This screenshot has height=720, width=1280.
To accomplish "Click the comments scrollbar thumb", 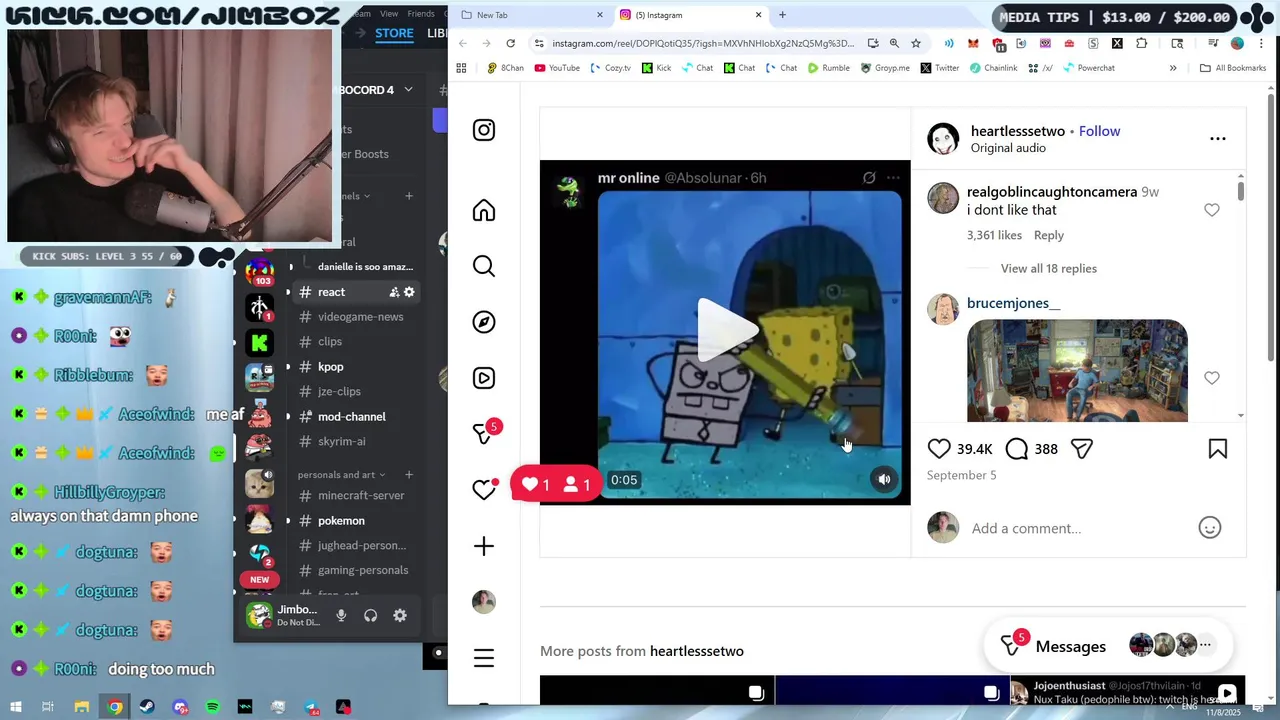I will [1241, 190].
